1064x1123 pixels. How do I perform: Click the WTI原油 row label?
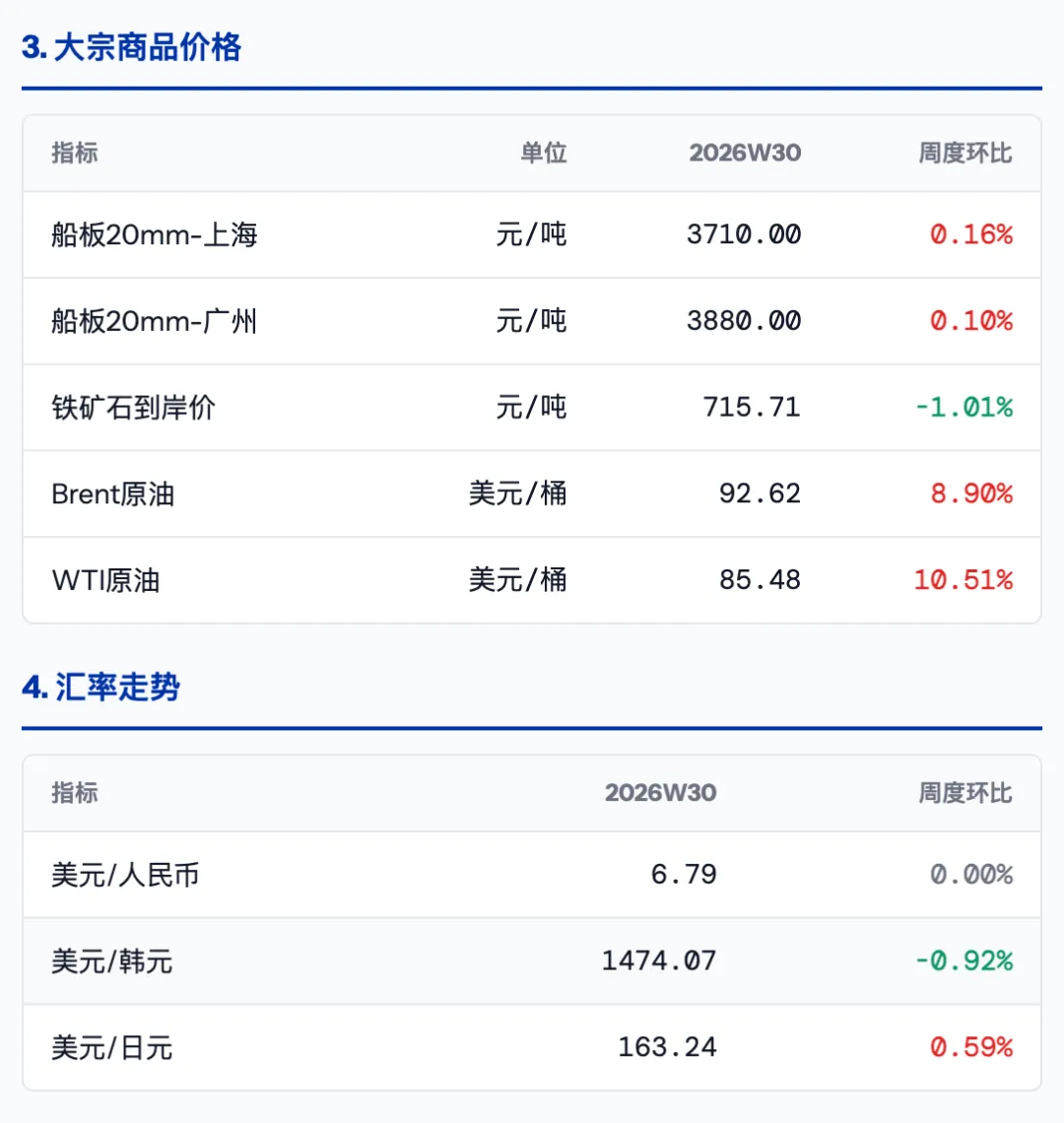point(106,580)
